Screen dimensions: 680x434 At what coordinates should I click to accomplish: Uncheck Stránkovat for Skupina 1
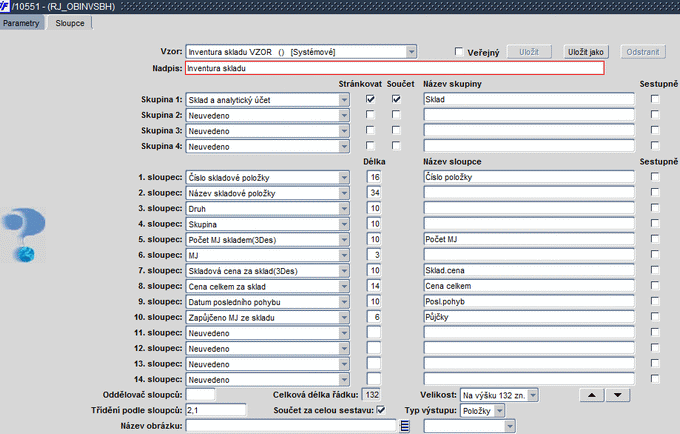click(x=372, y=100)
